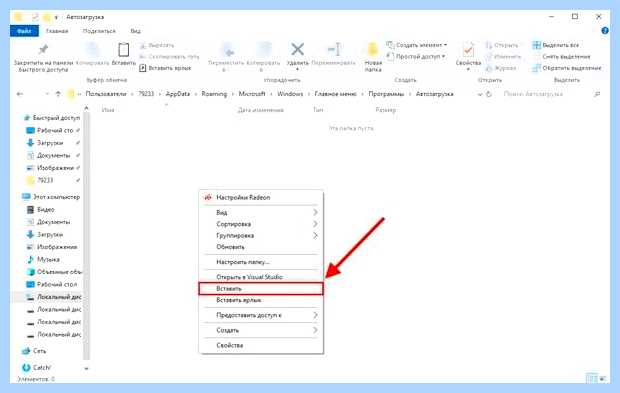
Task: Expand the Группировка submenu arrow
Action: click(315, 236)
